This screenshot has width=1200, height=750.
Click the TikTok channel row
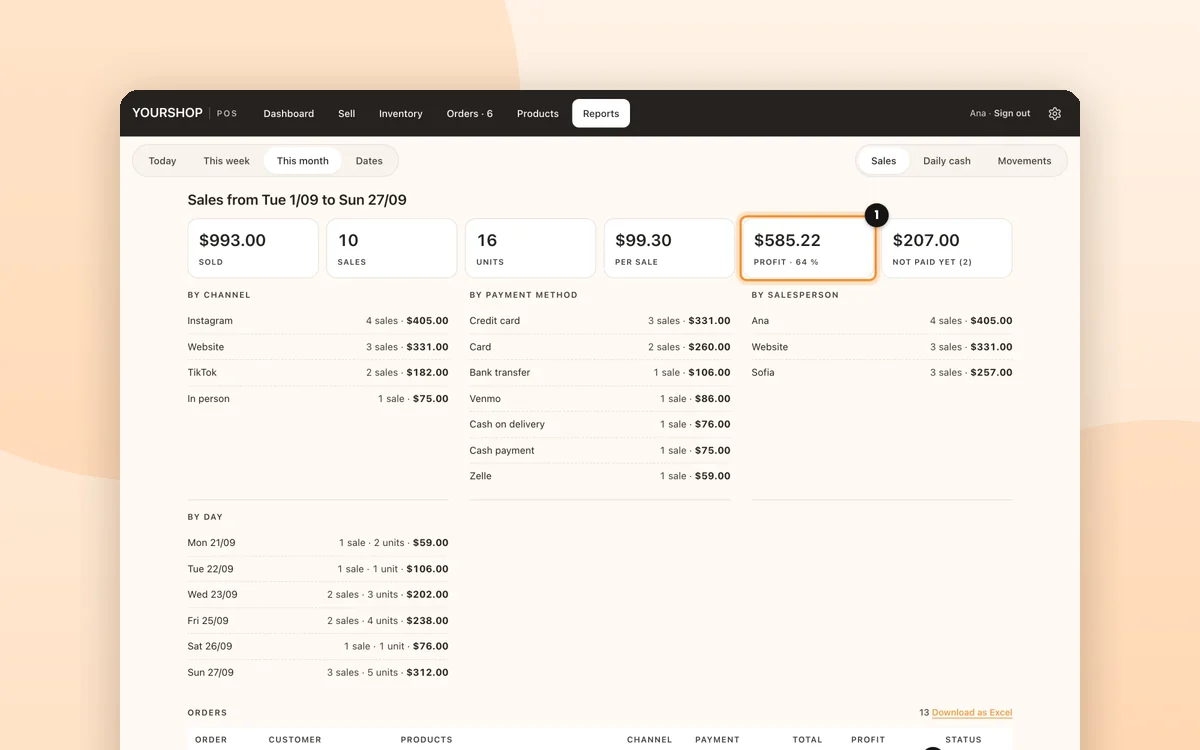[318, 372]
